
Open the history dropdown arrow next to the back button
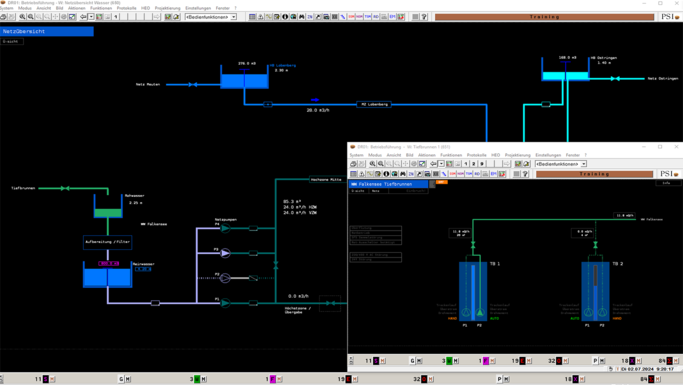coord(91,17)
